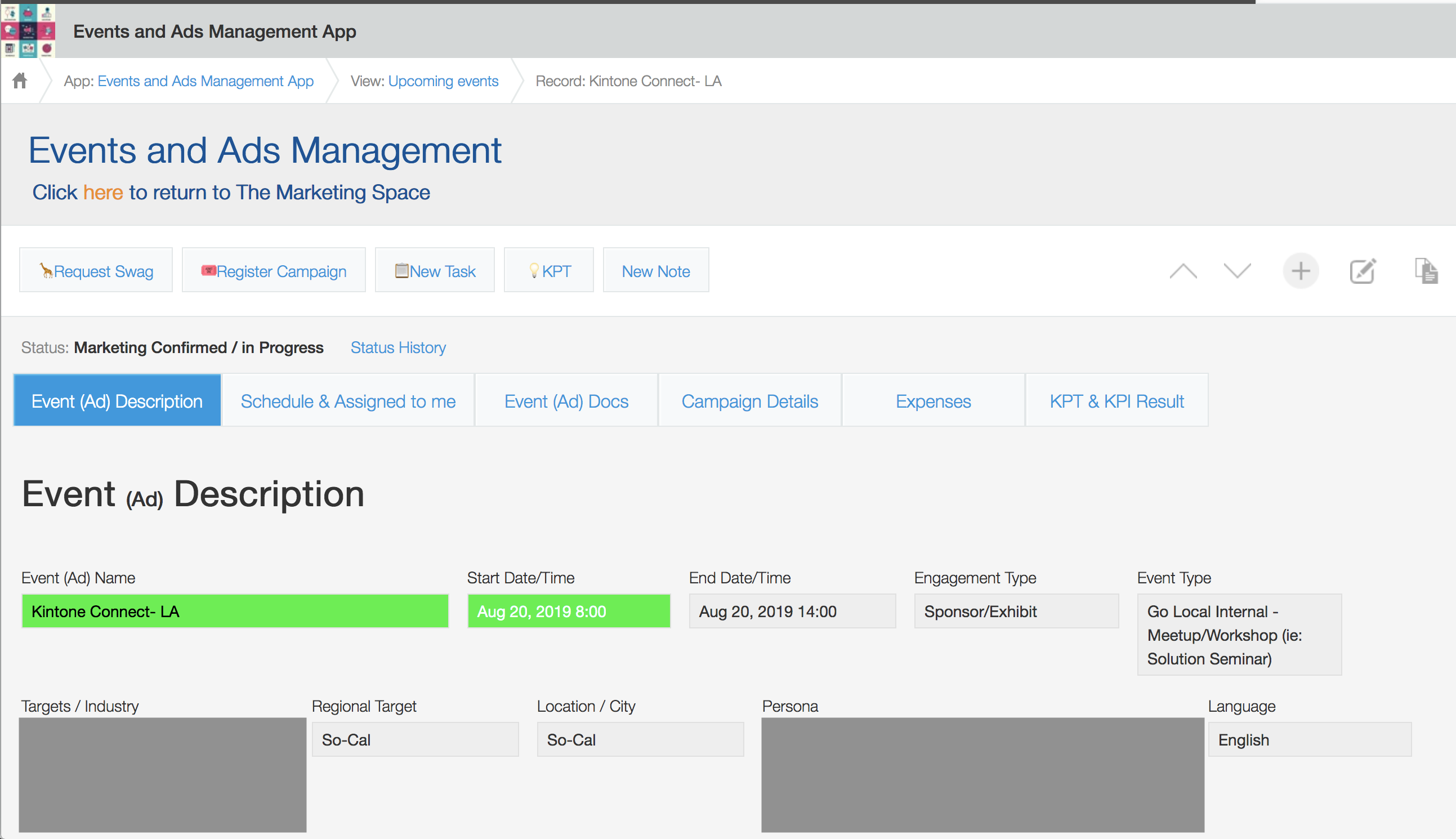Select the Campaign Details tab

[x=749, y=401]
